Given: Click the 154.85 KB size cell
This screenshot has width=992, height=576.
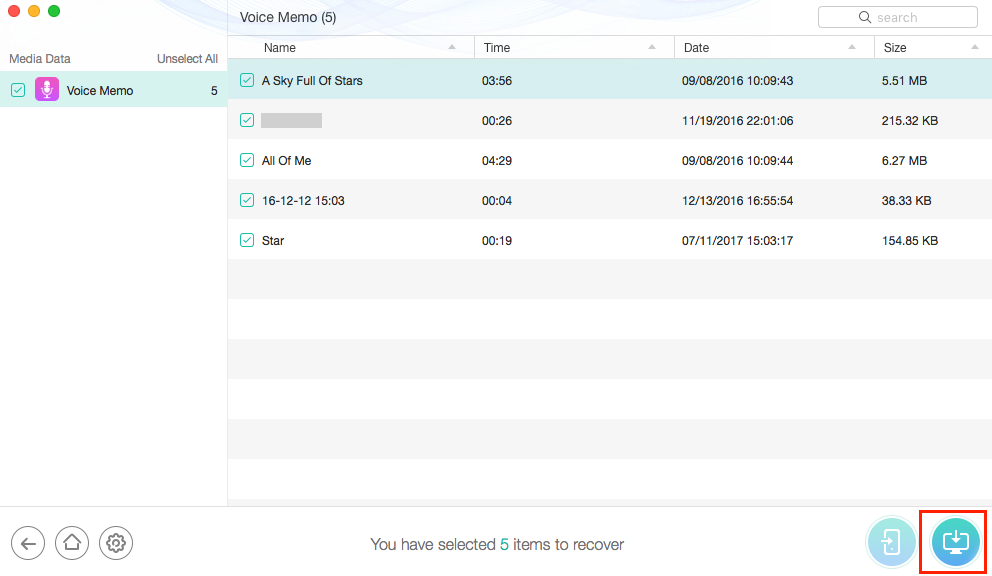Looking at the screenshot, I should click(x=910, y=241).
